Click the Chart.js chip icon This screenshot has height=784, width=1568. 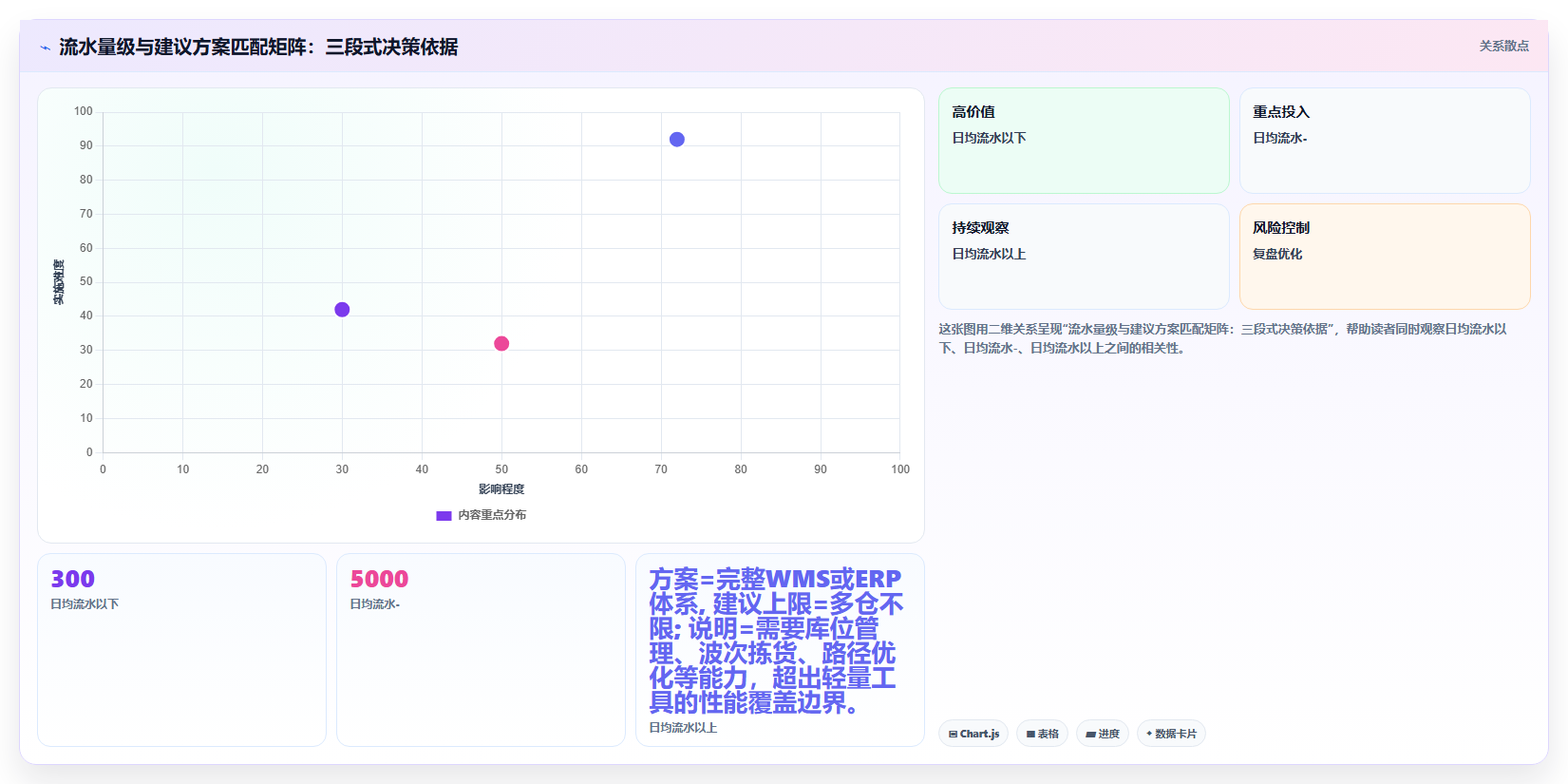tap(953, 735)
